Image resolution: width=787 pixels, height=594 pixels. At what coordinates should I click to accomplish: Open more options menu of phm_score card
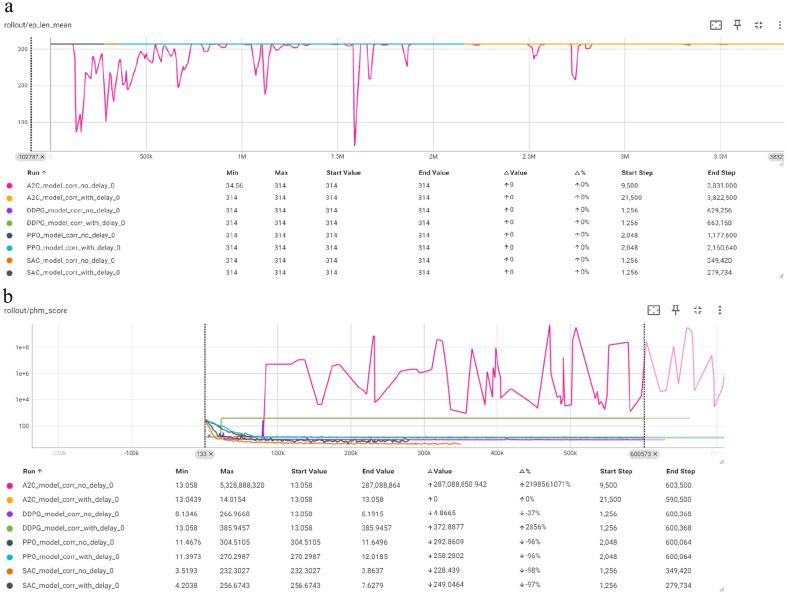tap(720, 310)
